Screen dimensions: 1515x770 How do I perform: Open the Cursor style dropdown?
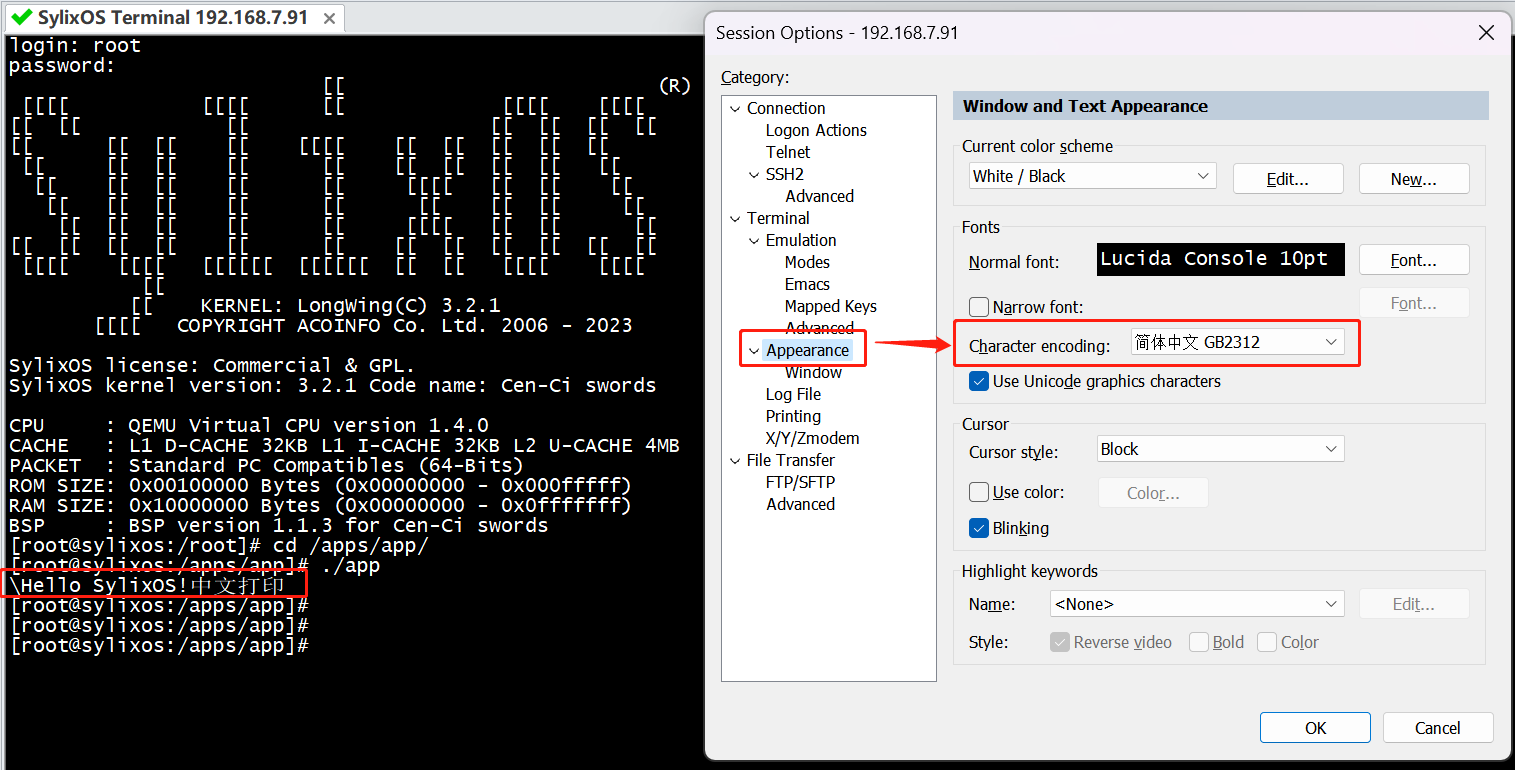pyautogui.click(x=1220, y=449)
